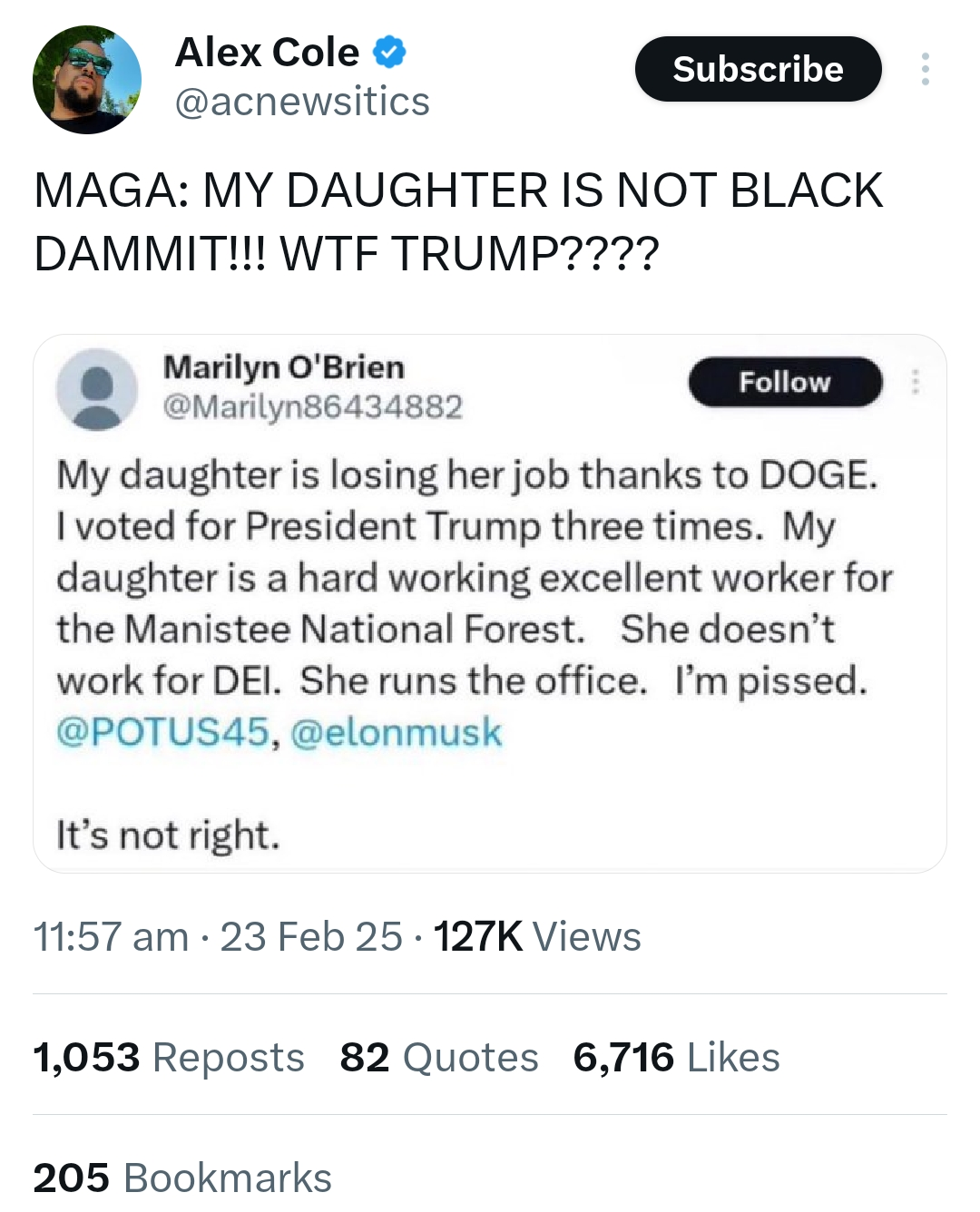Open the @elonmusk mention link
Screen dimensions: 980x1212
pyautogui.click(x=396, y=732)
